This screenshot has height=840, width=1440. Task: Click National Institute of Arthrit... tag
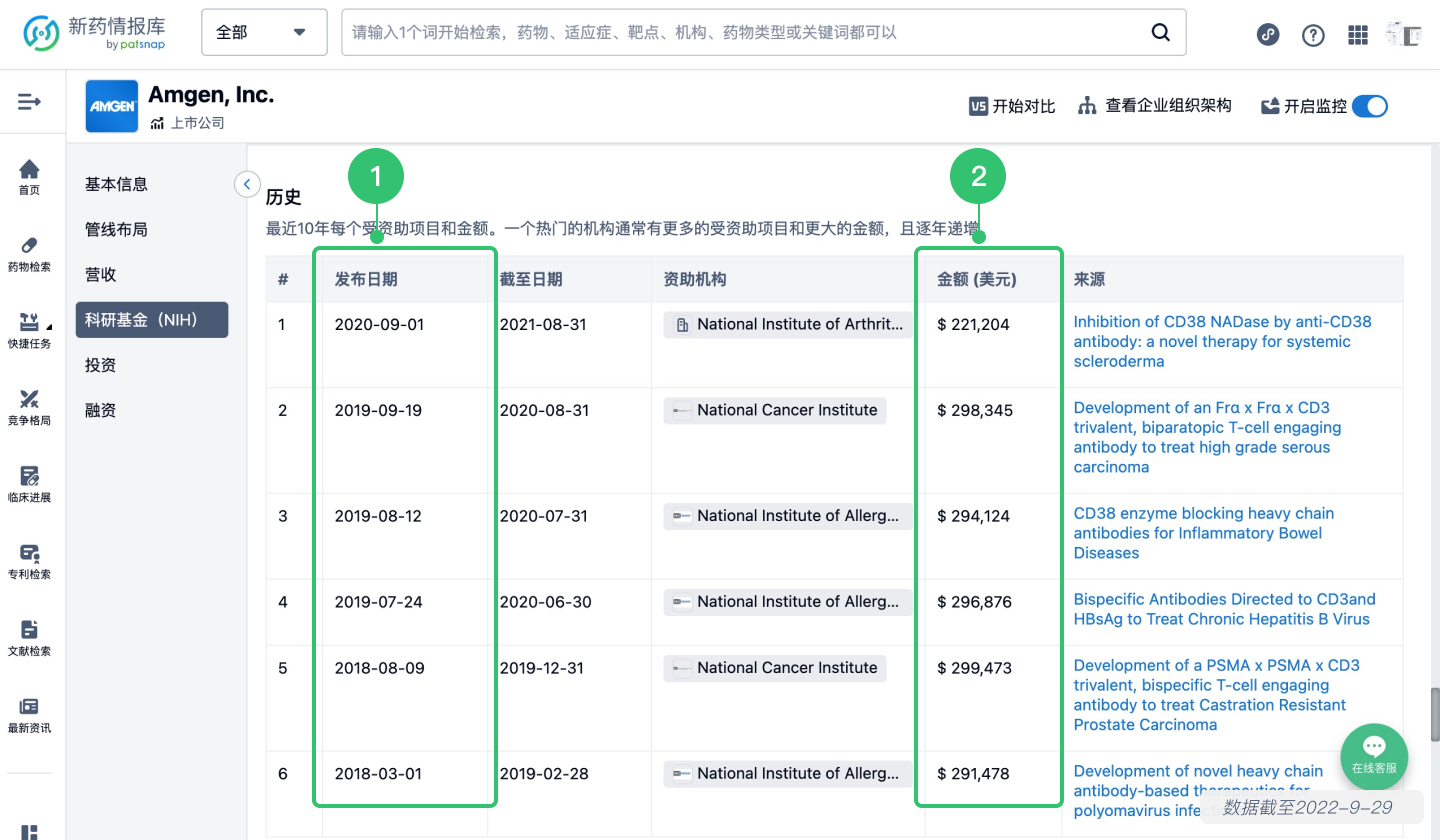[788, 324]
